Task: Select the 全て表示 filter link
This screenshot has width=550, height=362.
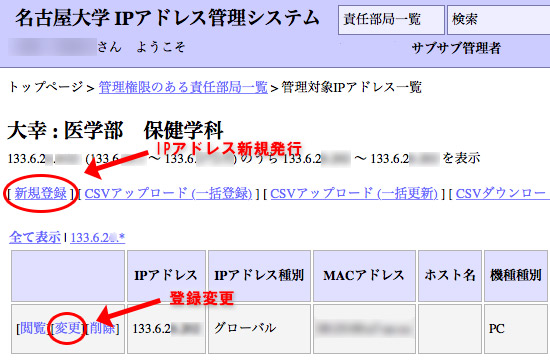Action: 35,237
